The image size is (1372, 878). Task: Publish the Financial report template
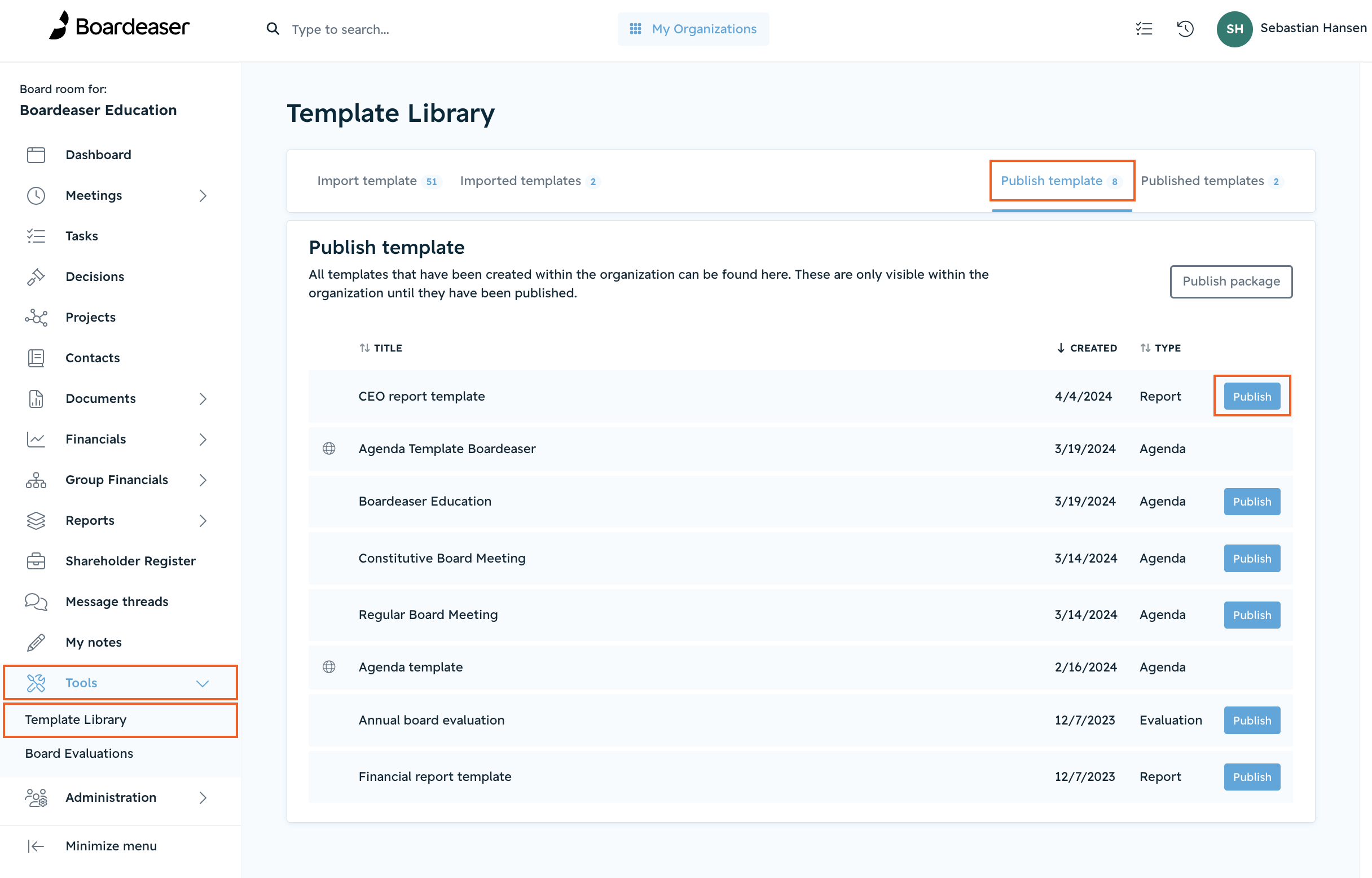click(1252, 777)
